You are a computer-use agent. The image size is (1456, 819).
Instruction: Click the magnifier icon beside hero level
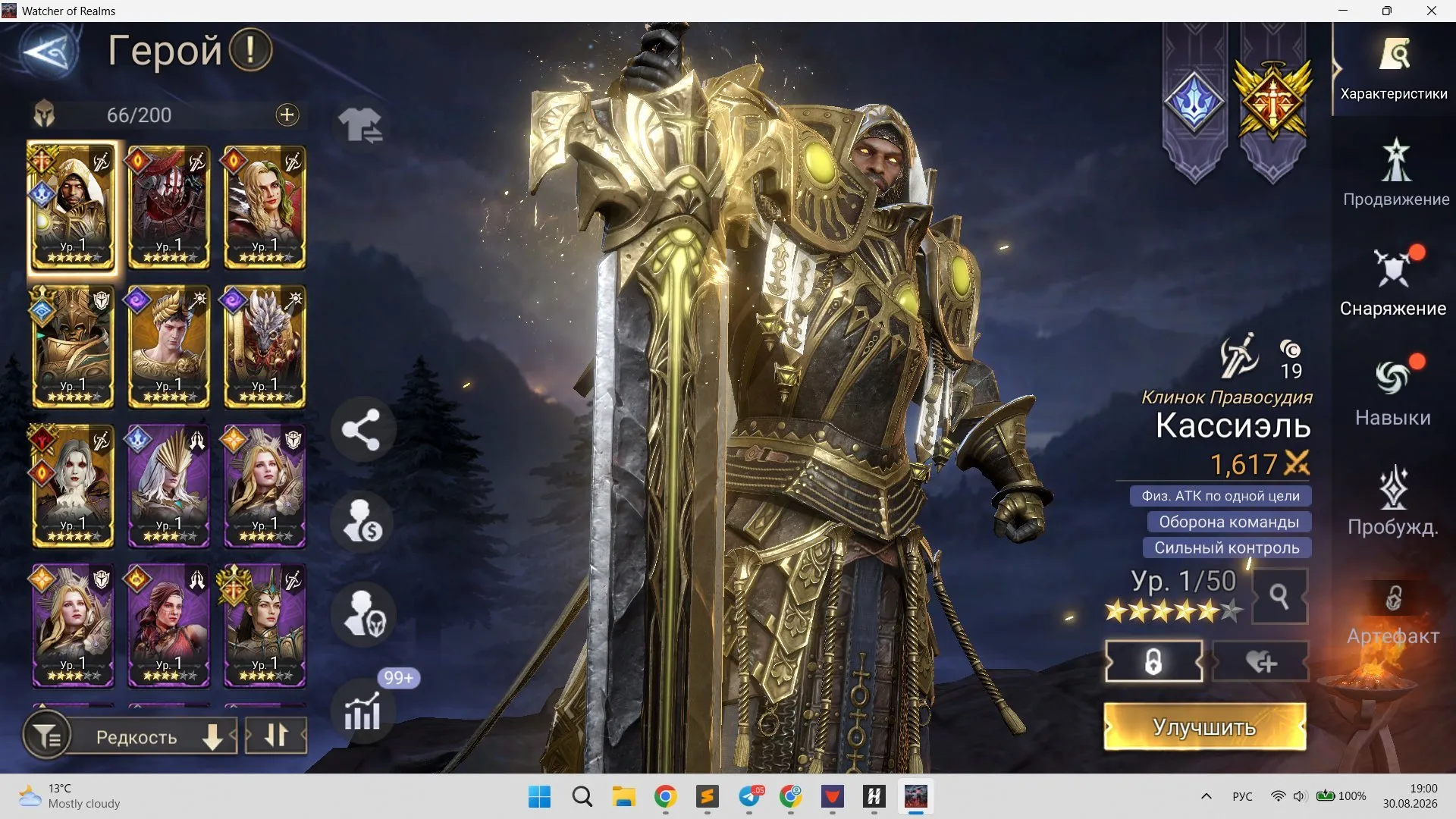pyautogui.click(x=1279, y=597)
